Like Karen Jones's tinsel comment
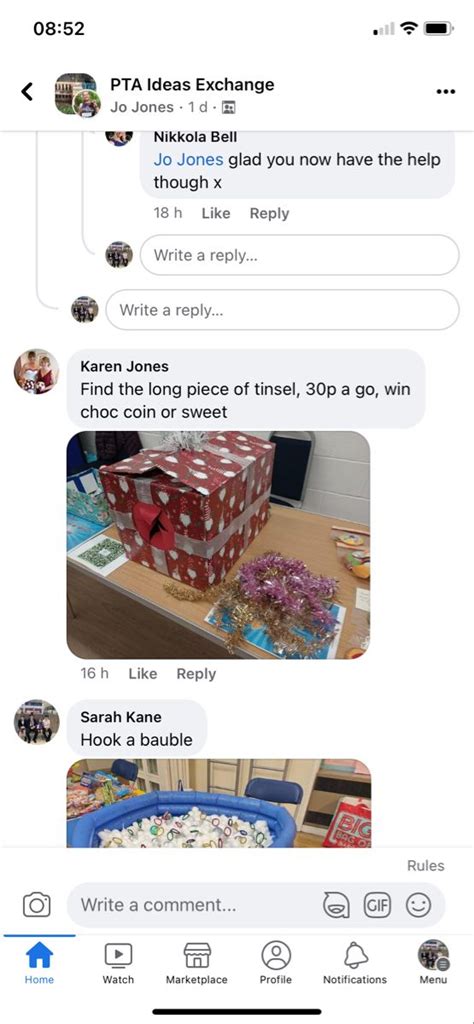The height and width of the screenshot is (1024, 474). [x=142, y=674]
